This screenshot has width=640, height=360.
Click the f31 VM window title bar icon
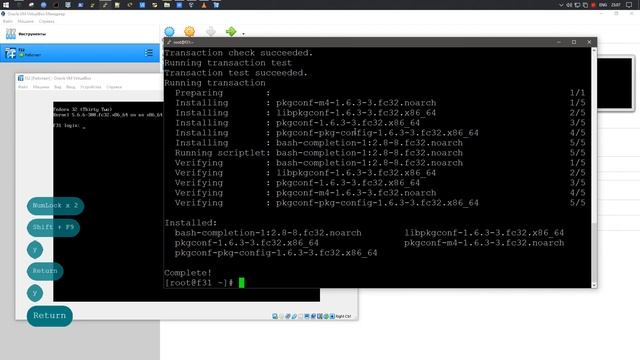click(x=20, y=78)
